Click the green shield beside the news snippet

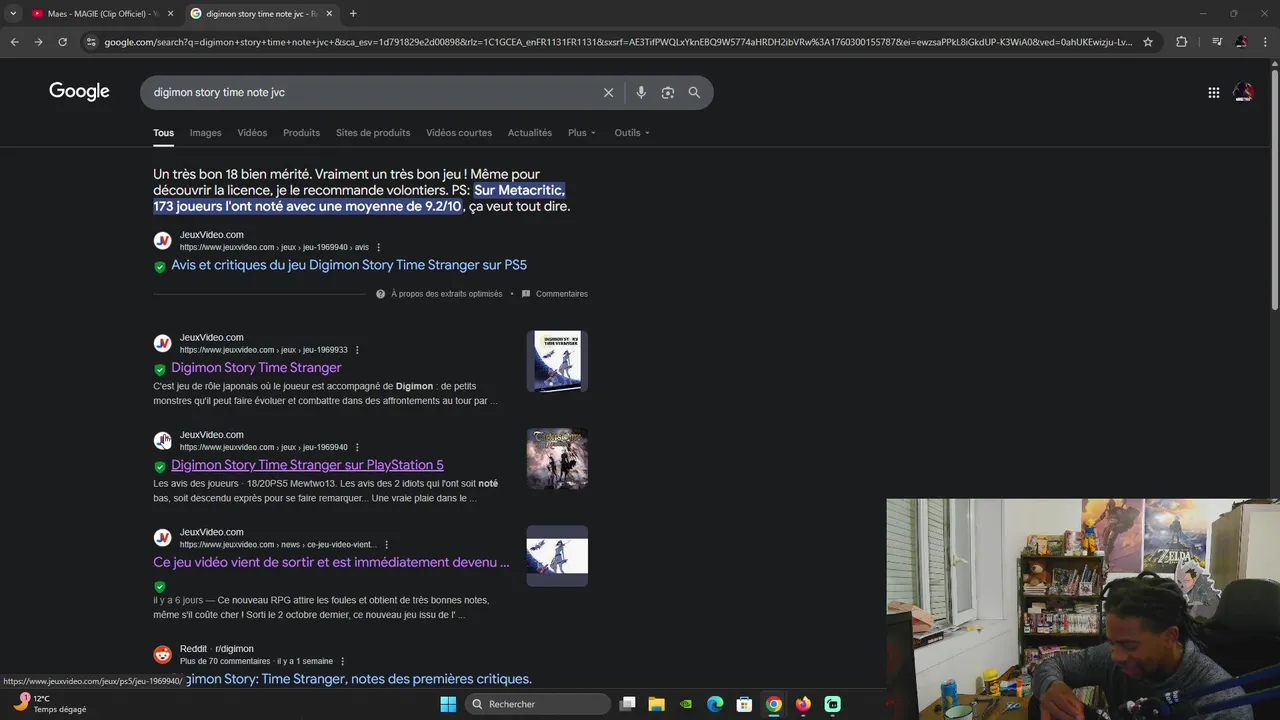(x=159, y=587)
